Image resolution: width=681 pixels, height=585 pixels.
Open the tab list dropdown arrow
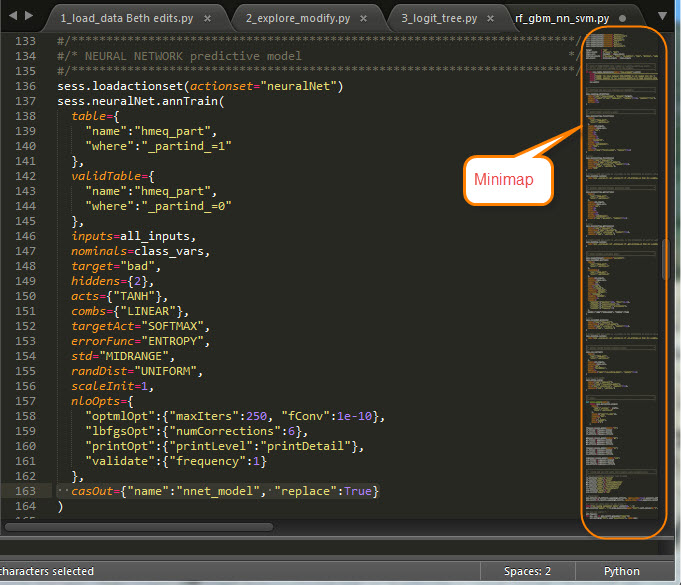point(662,17)
